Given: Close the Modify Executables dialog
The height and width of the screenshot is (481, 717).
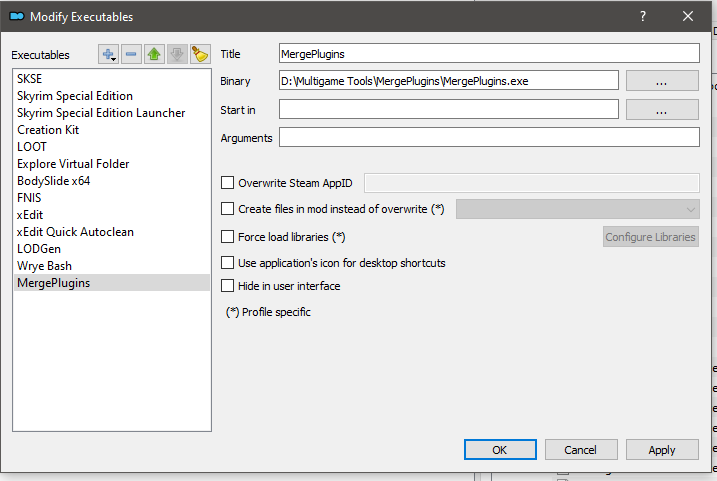Looking at the screenshot, I should [x=688, y=16].
